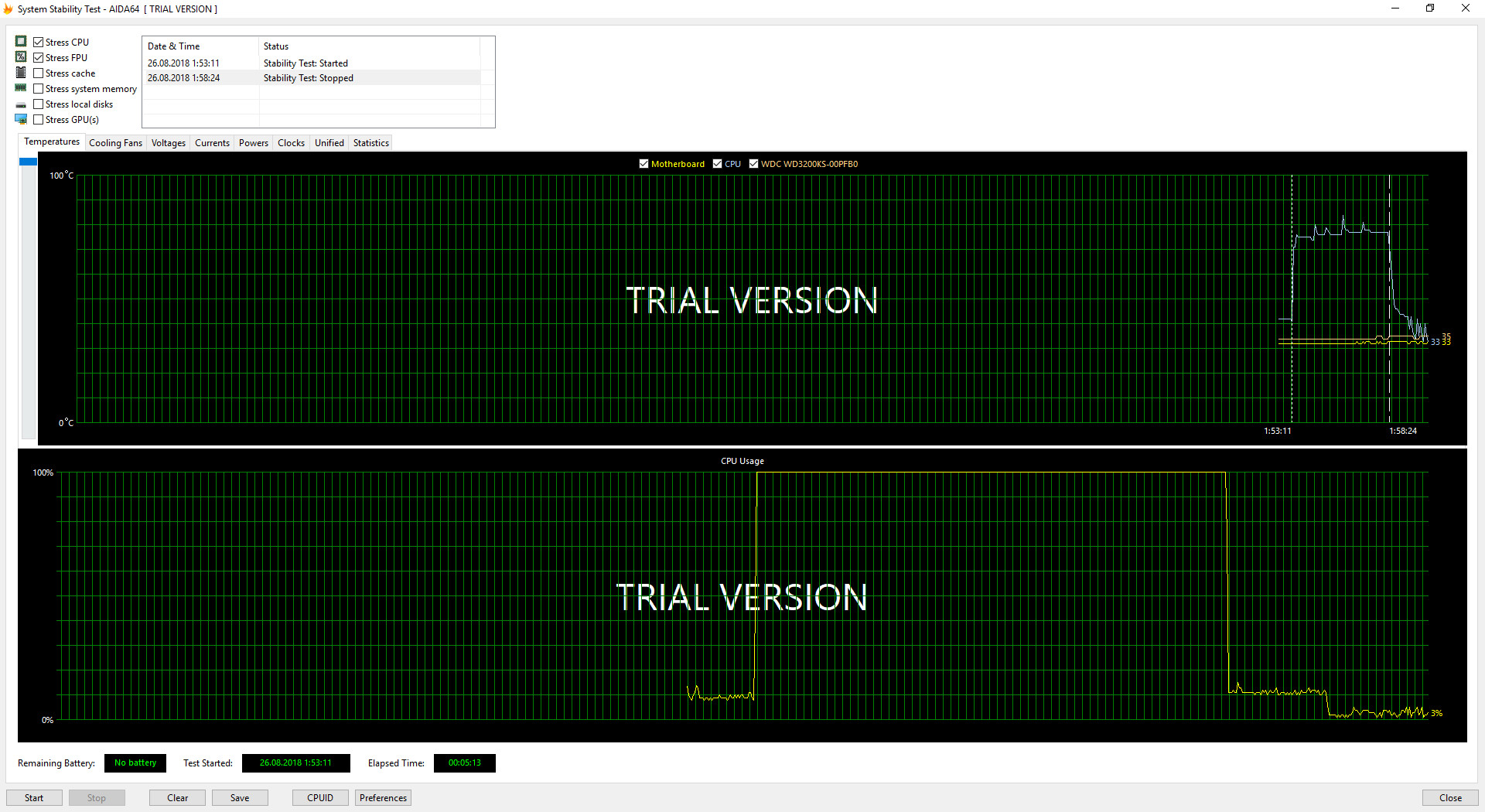This screenshot has height=812, width=1485.
Task: Click the Test Started date value field
Action: [295, 763]
